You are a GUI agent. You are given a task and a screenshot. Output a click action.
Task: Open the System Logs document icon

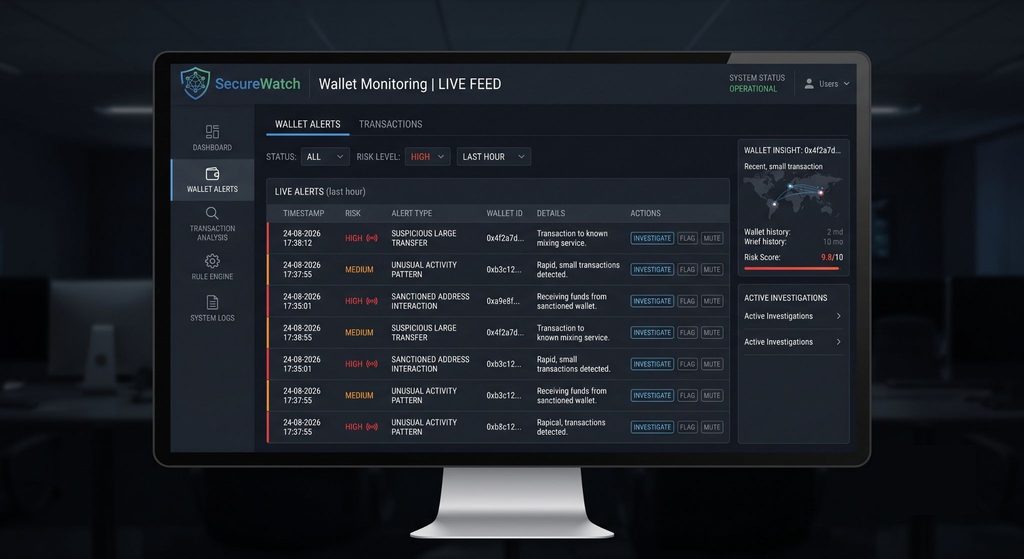[212, 302]
